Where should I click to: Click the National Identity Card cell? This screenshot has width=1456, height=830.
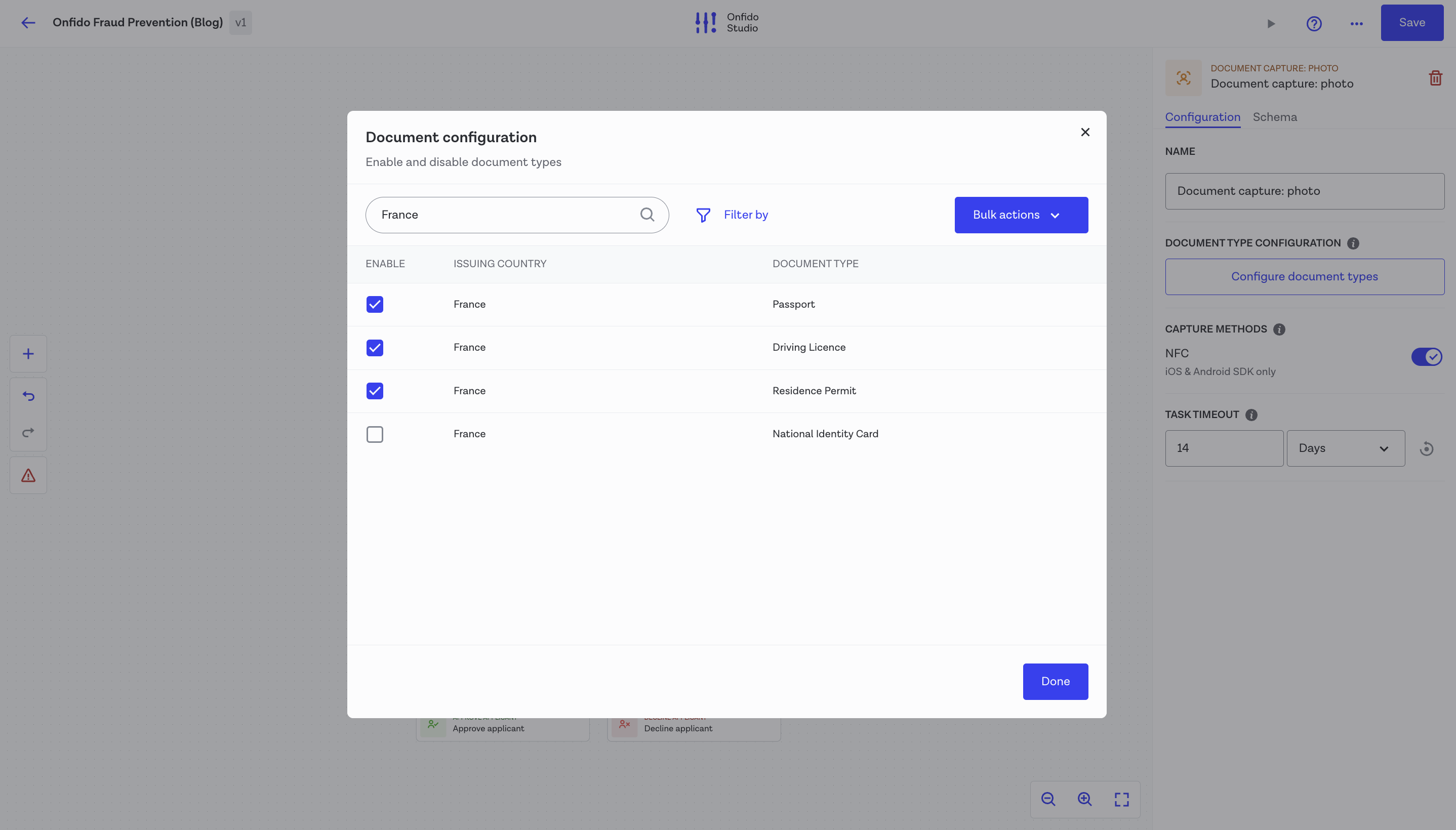(825, 434)
